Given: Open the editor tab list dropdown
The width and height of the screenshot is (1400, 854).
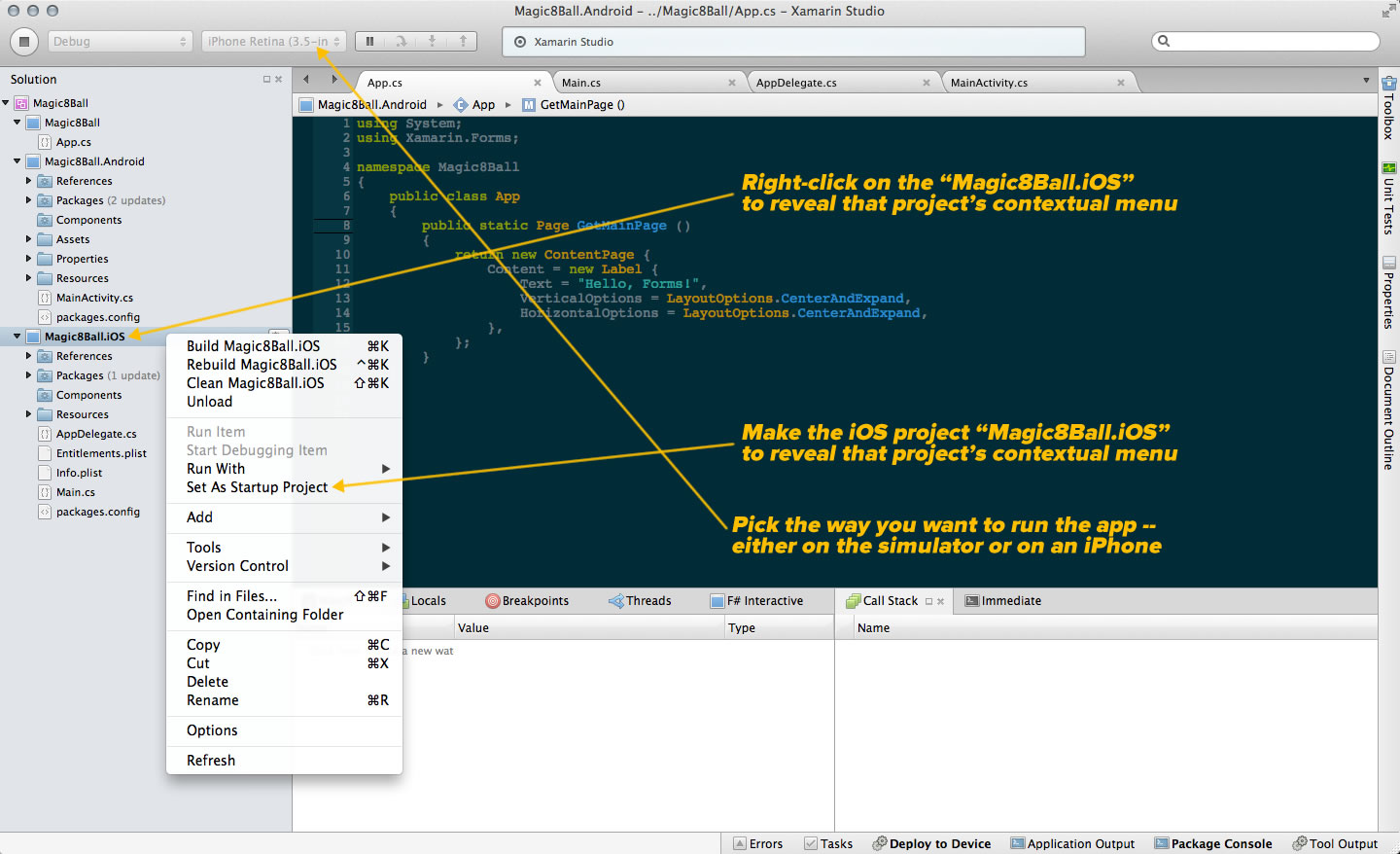Looking at the screenshot, I should (1366, 81).
